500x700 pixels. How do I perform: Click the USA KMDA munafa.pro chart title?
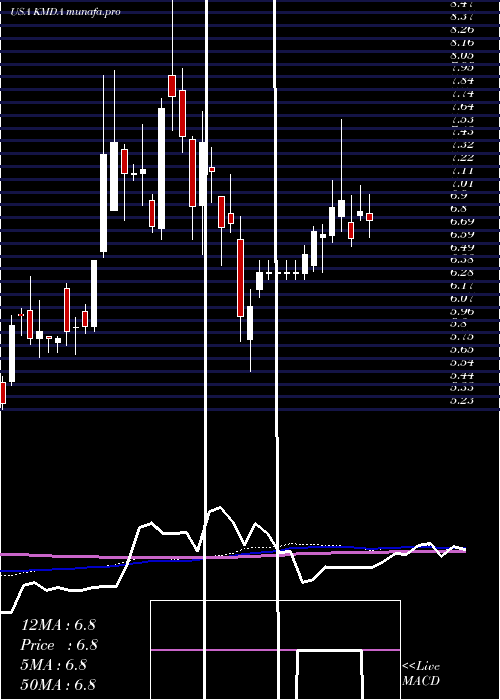pyautogui.click(x=65, y=12)
